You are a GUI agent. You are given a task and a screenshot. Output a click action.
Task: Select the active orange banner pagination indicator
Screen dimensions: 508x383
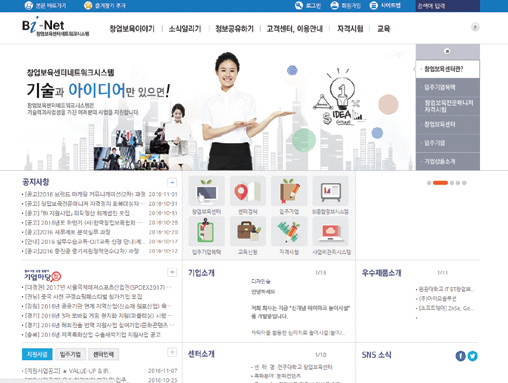coord(440,183)
